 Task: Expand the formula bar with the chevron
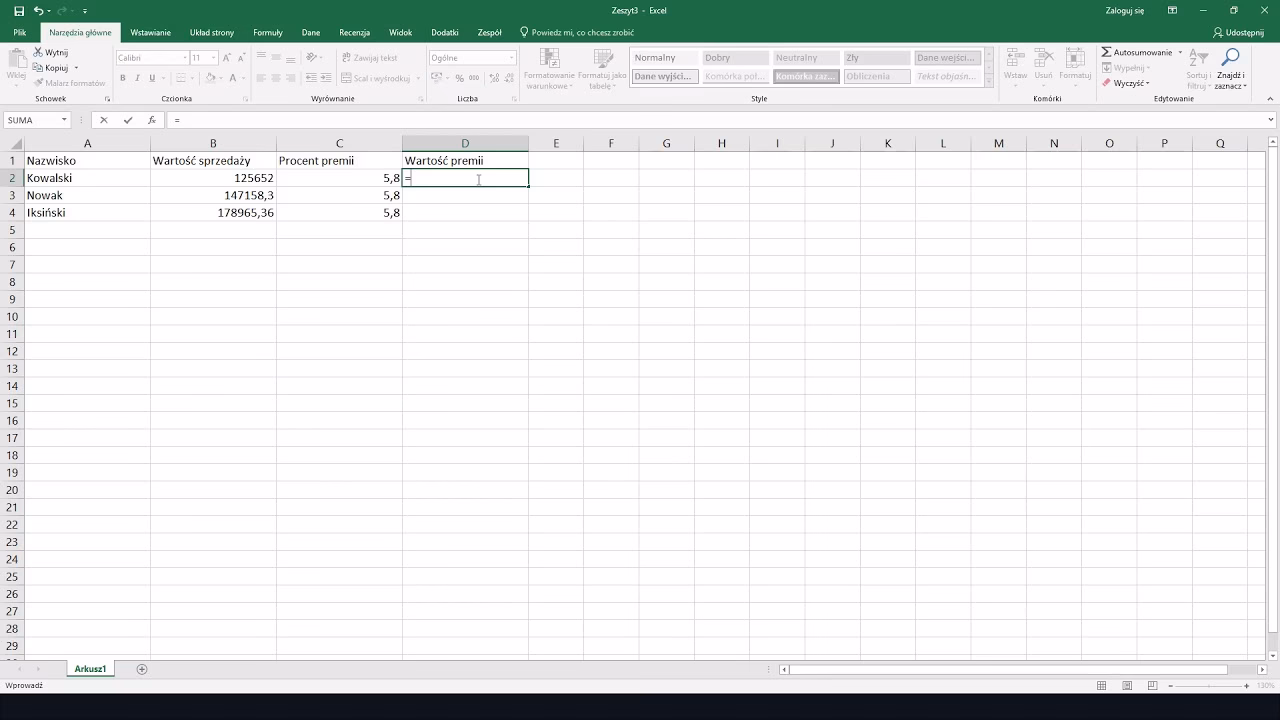[x=1271, y=120]
